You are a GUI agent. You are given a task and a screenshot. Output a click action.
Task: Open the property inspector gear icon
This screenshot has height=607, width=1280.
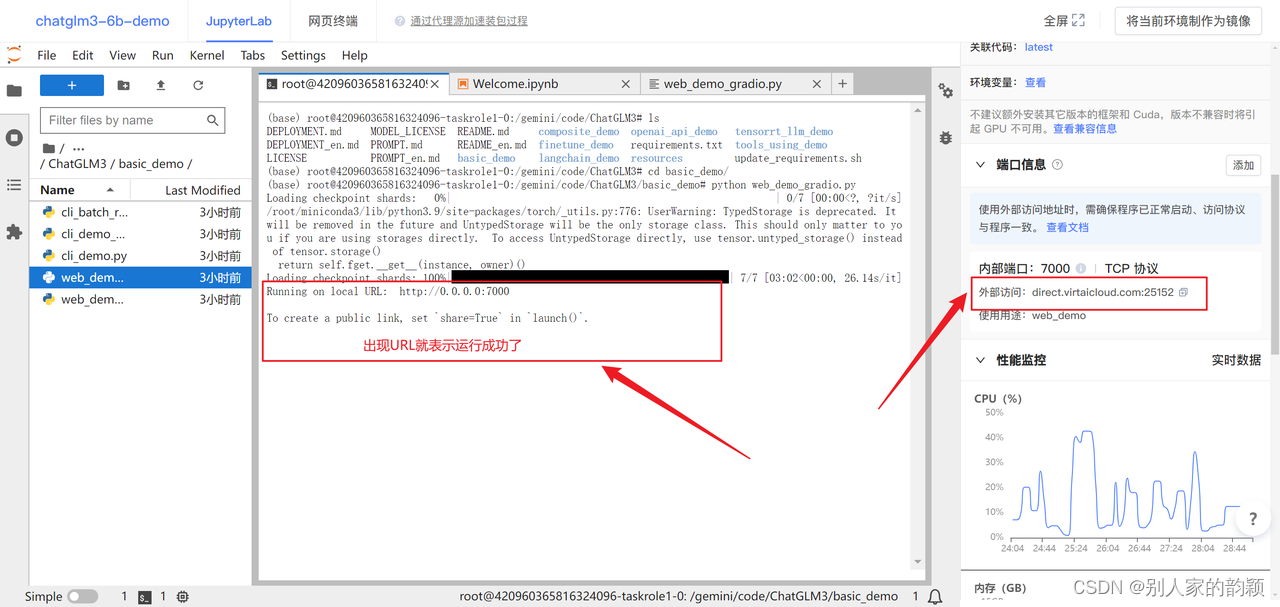pyautogui.click(x=945, y=90)
